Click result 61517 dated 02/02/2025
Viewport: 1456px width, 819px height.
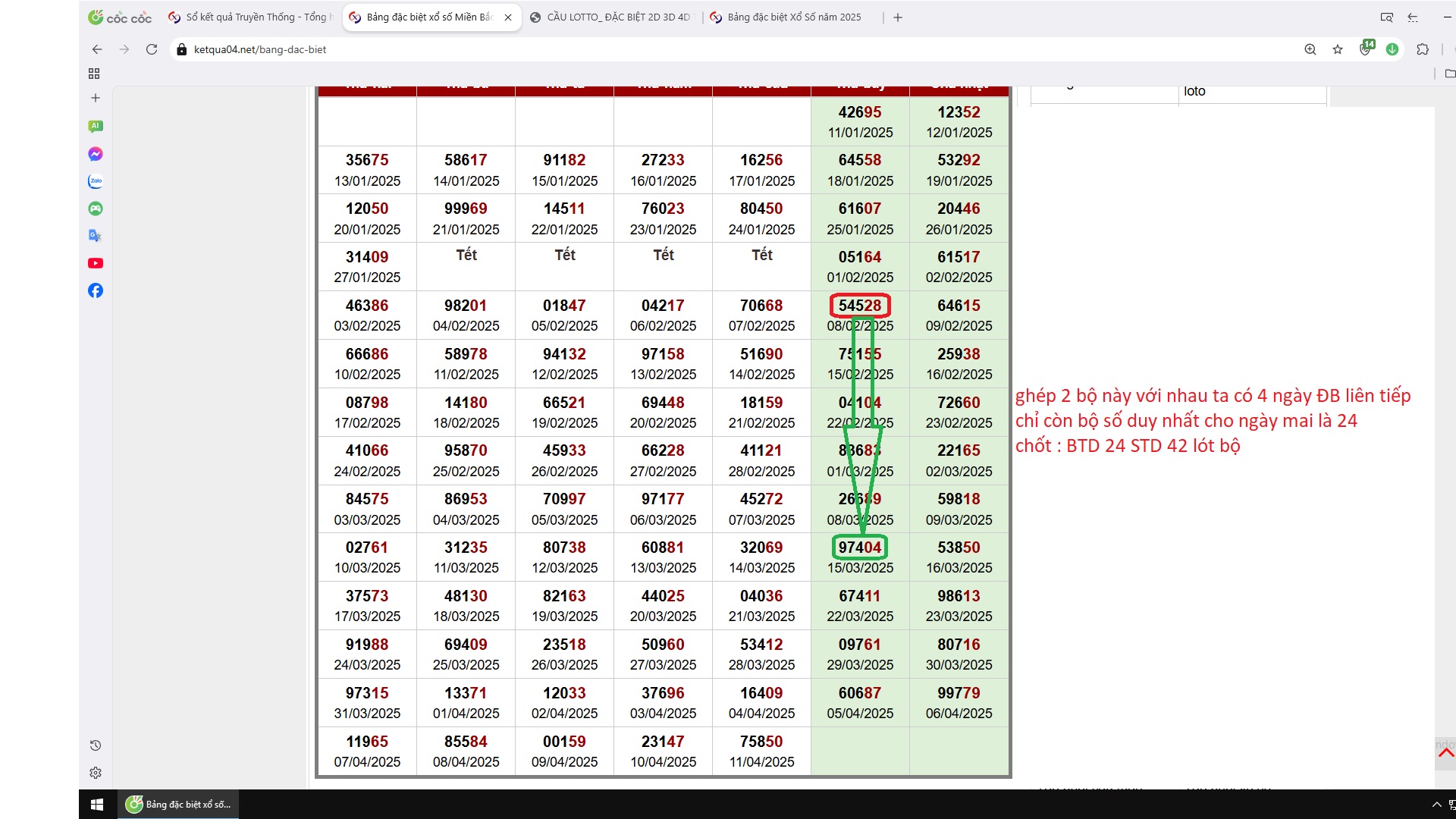tap(959, 257)
